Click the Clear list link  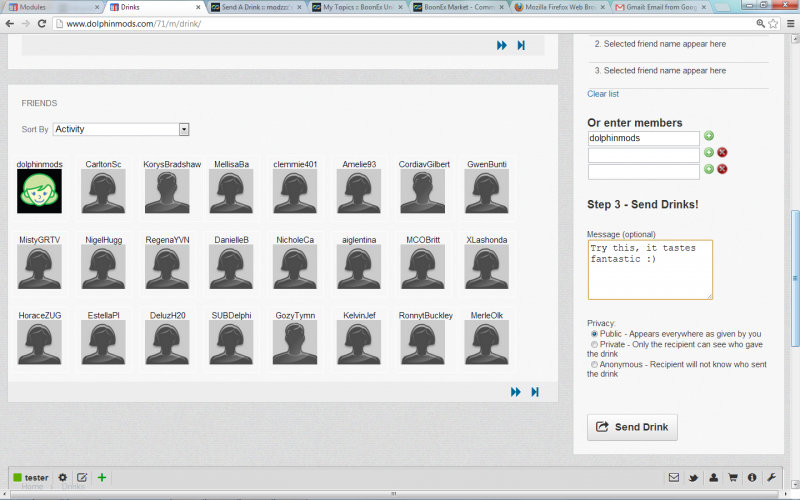coord(603,94)
